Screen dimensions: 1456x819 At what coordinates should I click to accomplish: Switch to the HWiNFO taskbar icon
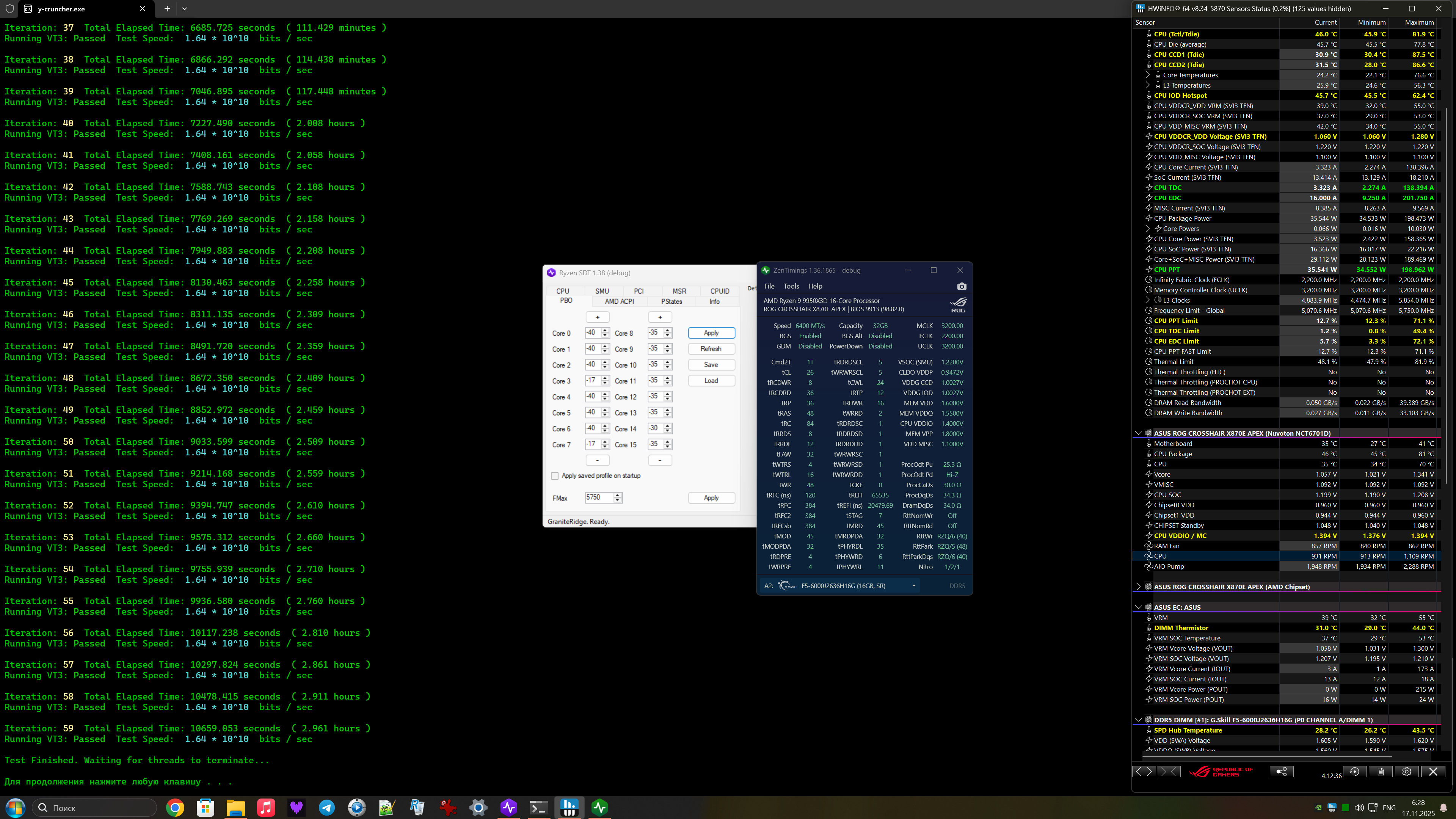[x=569, y=808]
